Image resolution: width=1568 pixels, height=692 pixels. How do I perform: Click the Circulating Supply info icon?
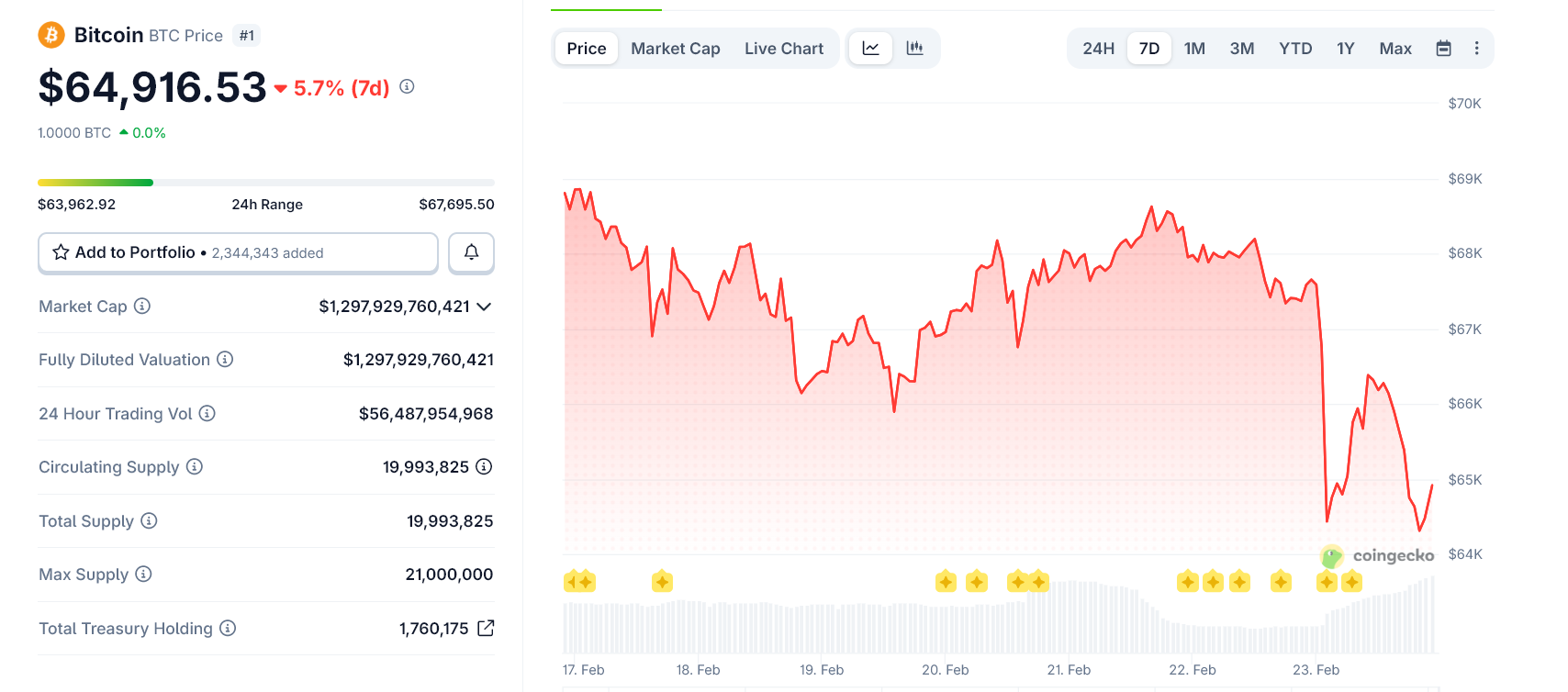195,466
